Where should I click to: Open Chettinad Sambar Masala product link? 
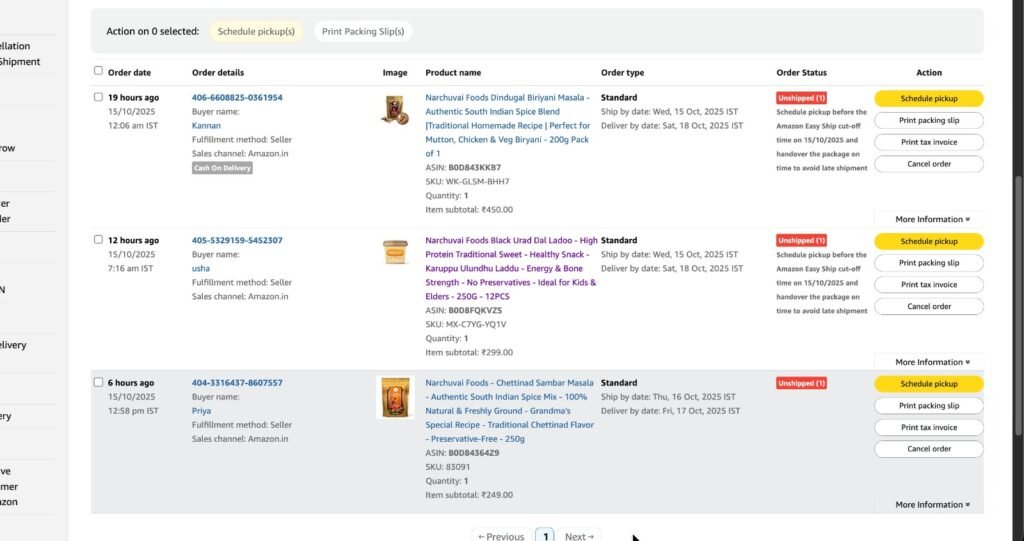[510, 411]
